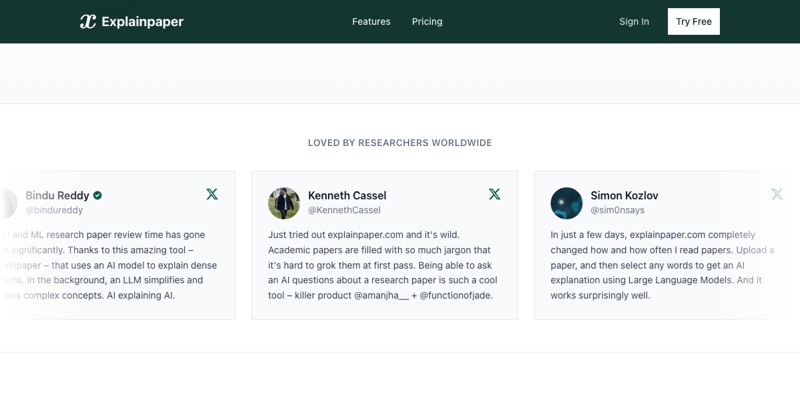Click the Sign In link
Screen dimensions: 800x420
click(x=634, y=21)
